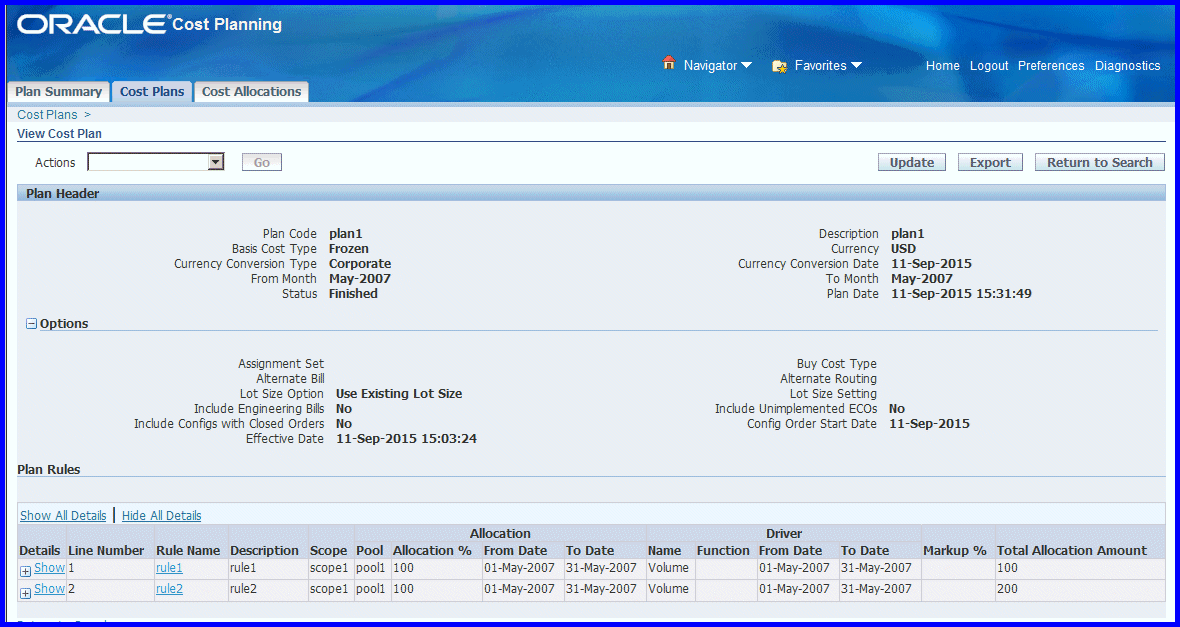Open the Cost Allocations tab
The width and height of the screenshot is (1180, 627).
click(251, 92)
